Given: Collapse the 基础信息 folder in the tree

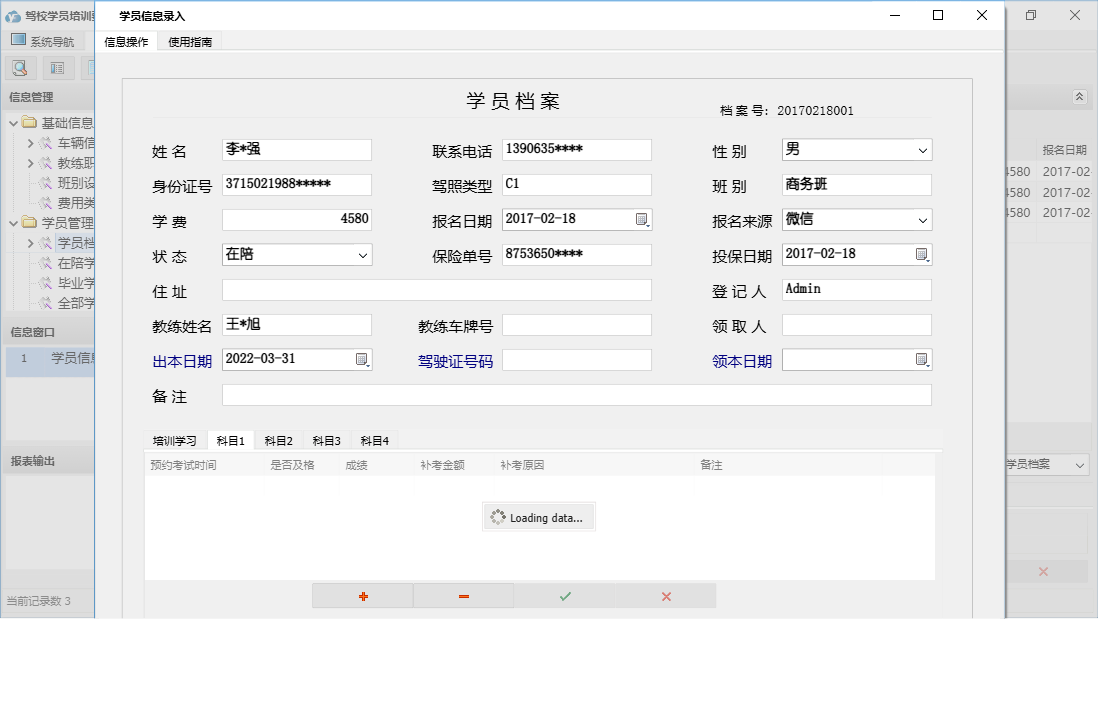Looking at the screenshot, I should tap(12, 122).
